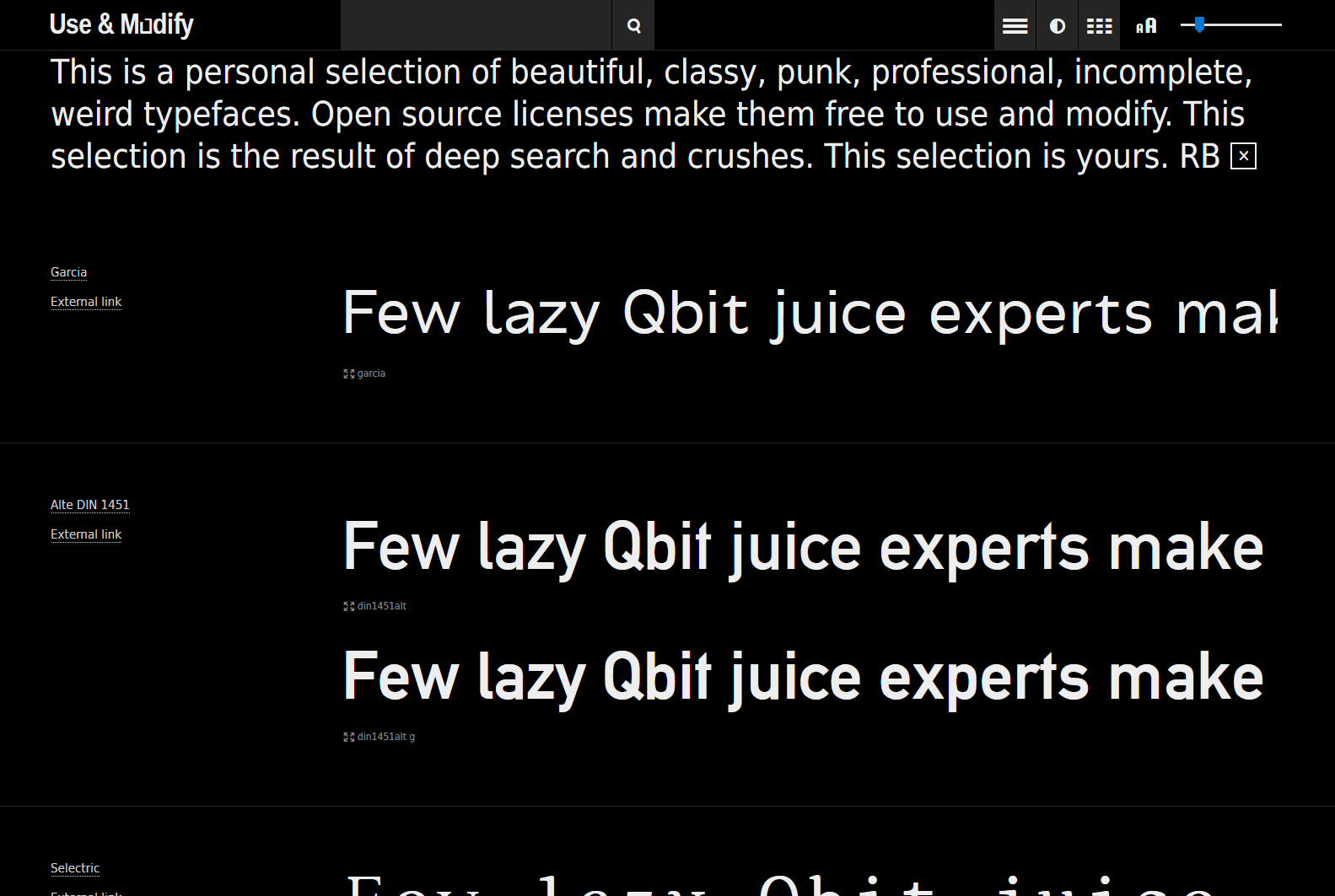Screen dimensions: 1335x896
Task: Click the font size 'aA' icon
Action: point(1145,26)
